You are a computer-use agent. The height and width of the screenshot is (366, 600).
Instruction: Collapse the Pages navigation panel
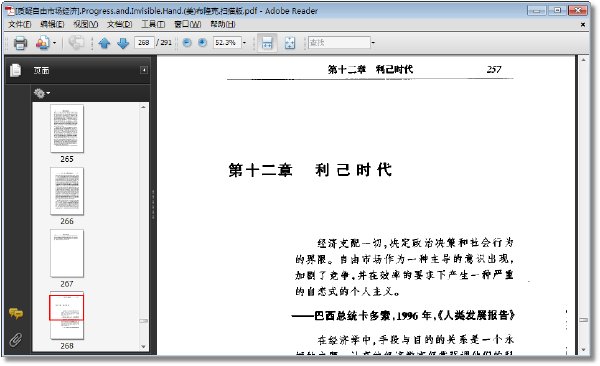point(144,70)
